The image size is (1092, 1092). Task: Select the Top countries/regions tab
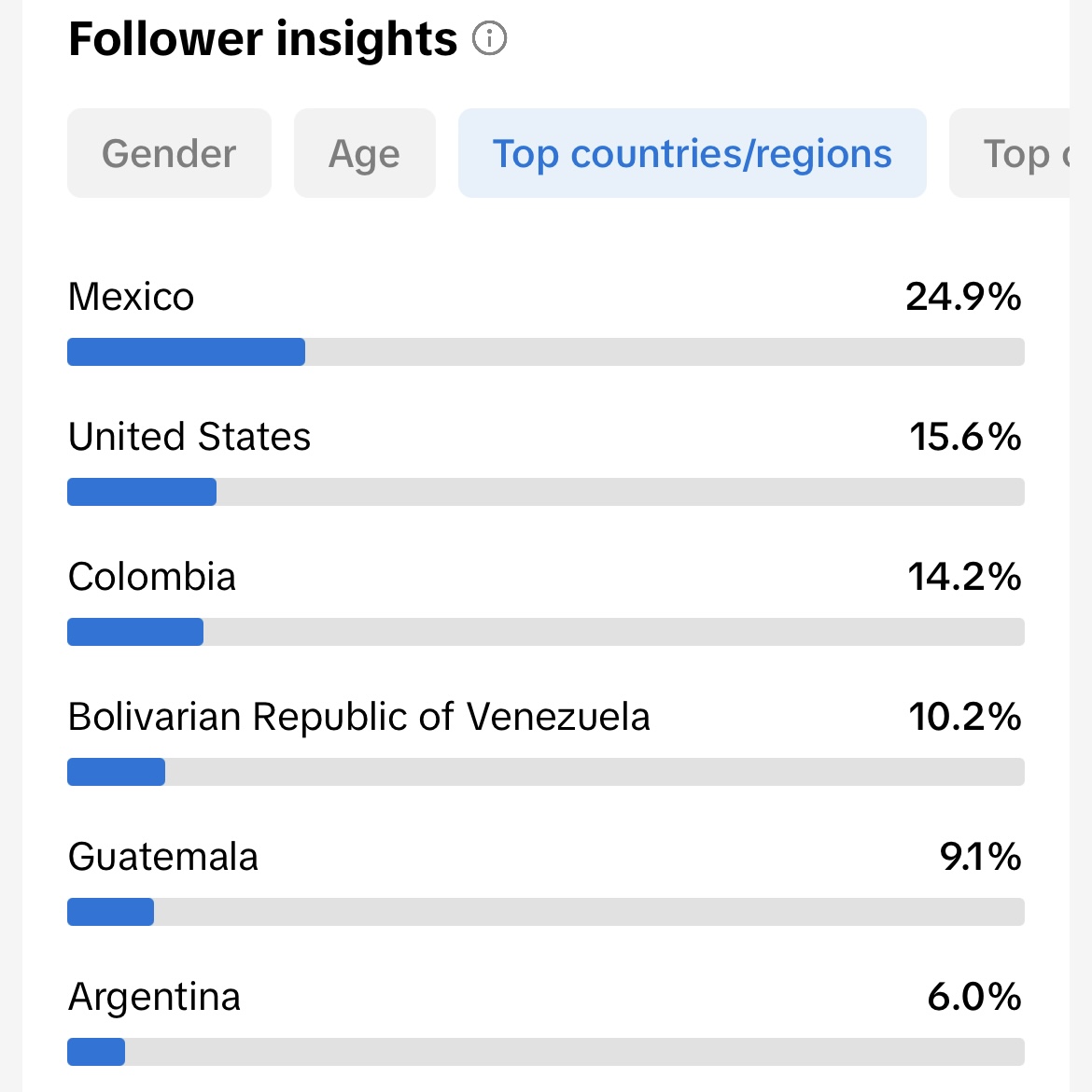pyautogui.click(x=693, y=153)
